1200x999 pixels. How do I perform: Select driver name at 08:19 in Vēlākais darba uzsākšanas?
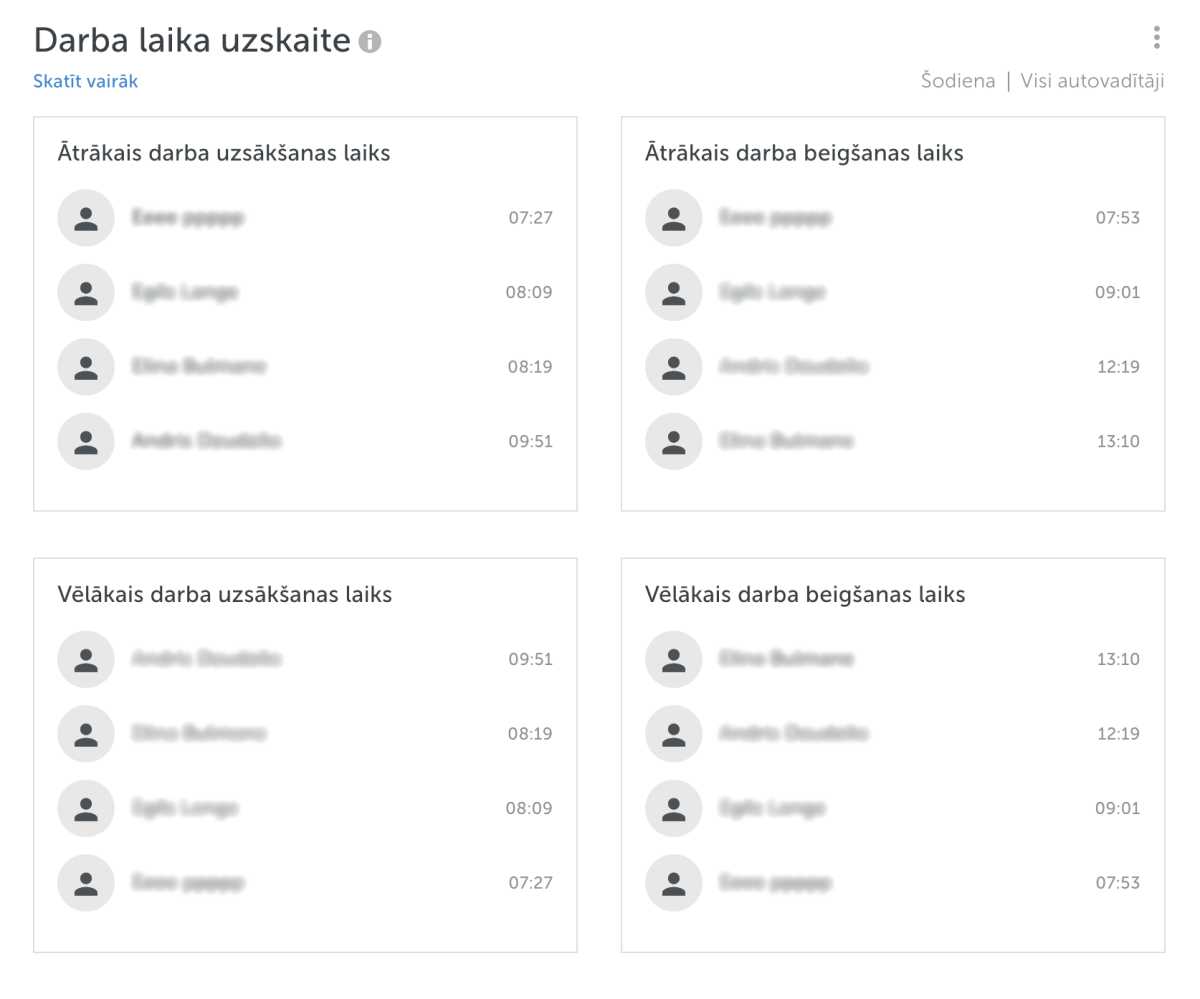pos(199,734)
